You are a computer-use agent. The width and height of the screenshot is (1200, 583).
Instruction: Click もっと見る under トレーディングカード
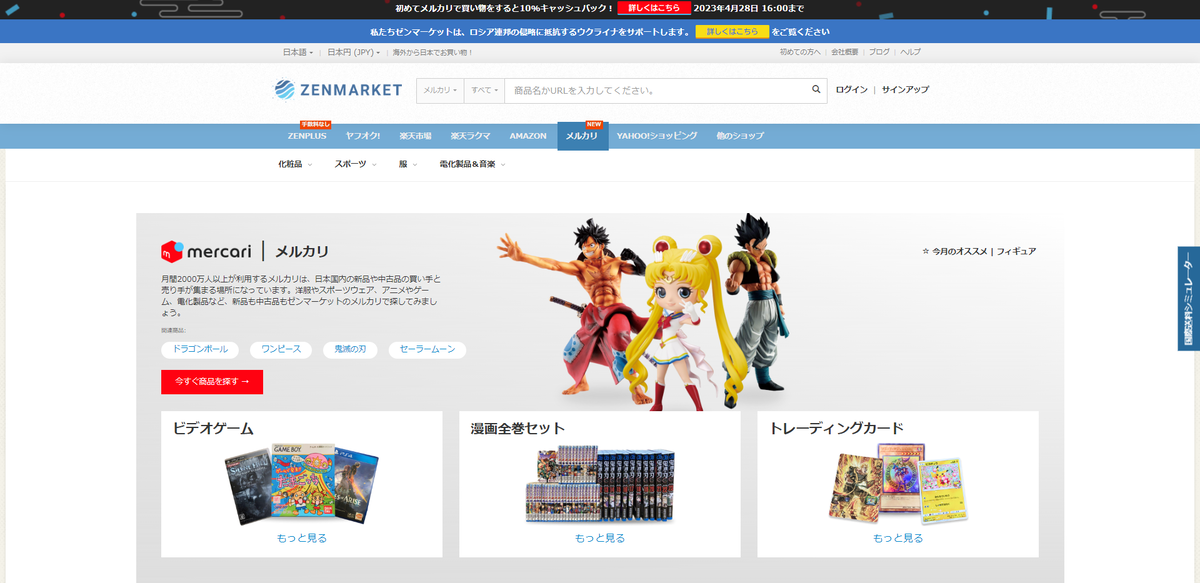pyautogui.click(x=898, y=538)
